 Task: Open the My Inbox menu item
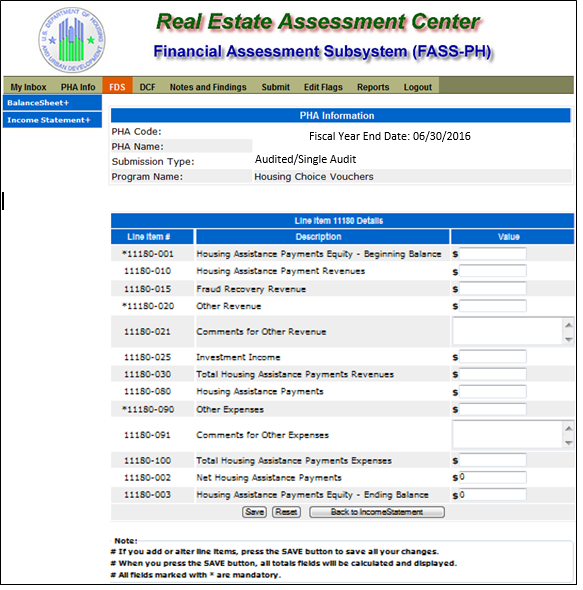pos(28,87)
